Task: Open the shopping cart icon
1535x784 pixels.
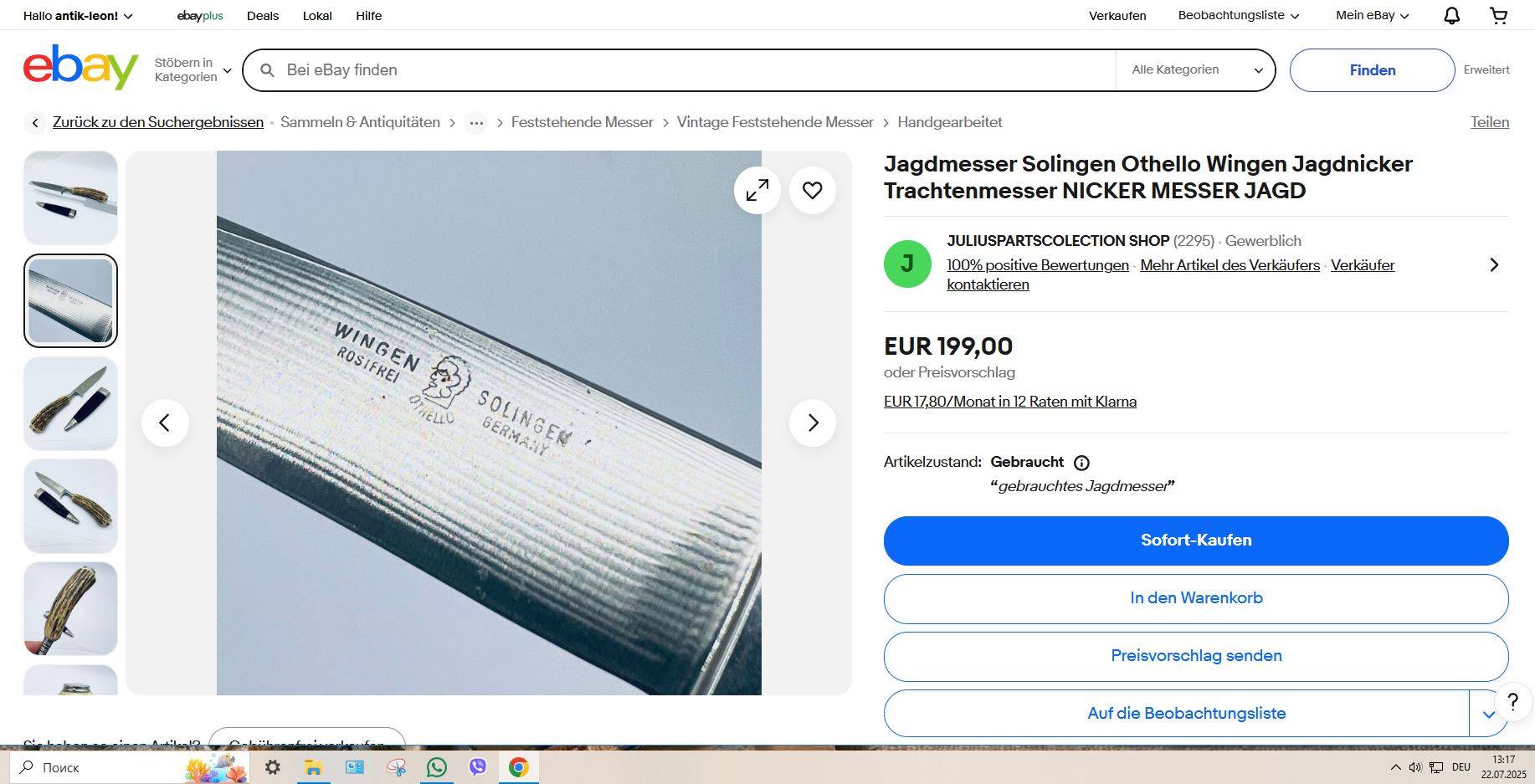Action: coord(1499,16)
